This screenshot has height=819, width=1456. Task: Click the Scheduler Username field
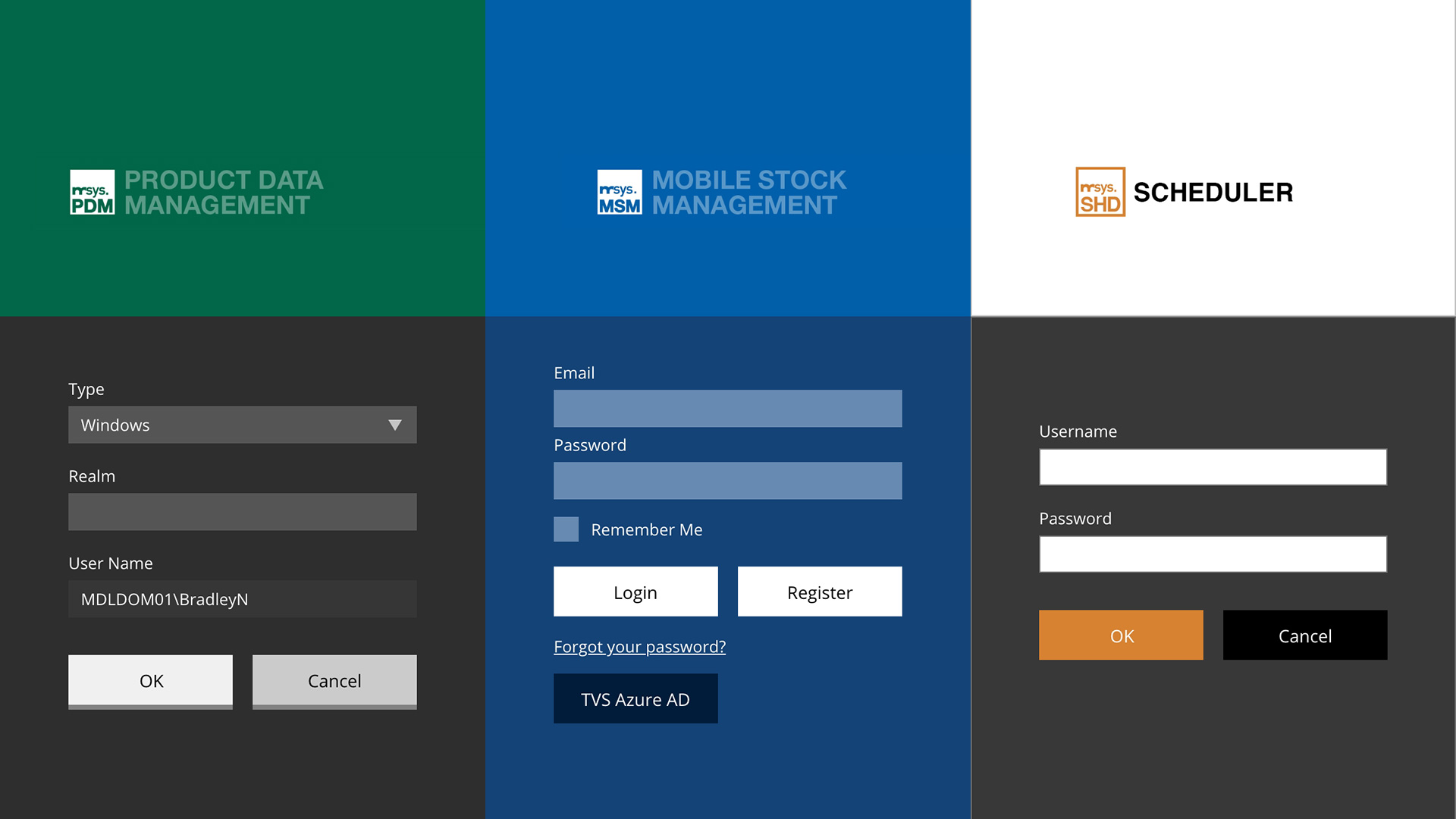tap(1213, 467)
